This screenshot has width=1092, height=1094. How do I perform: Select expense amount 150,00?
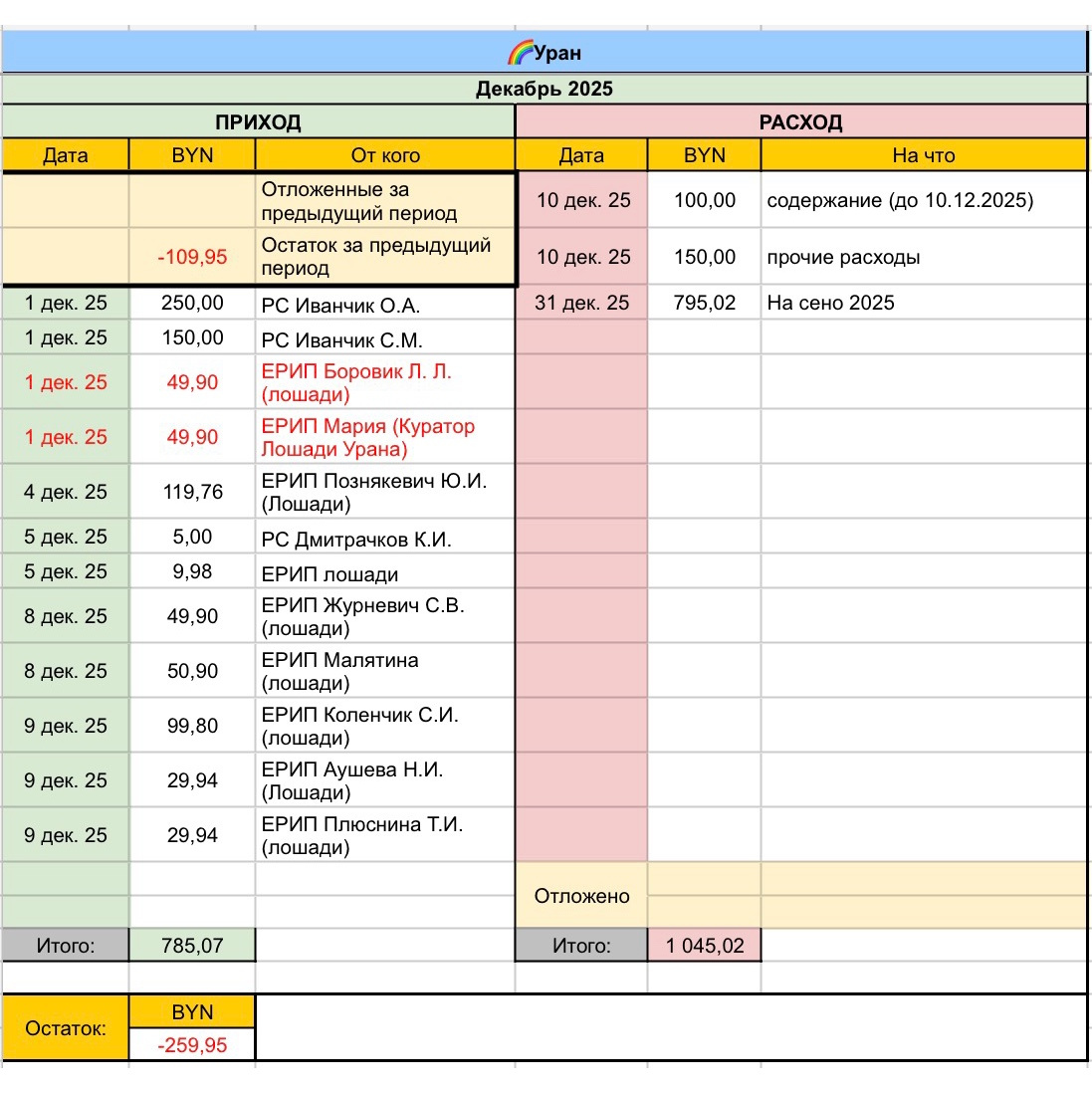705,257
